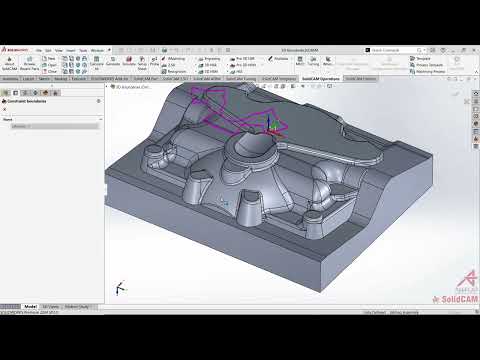Image resolution: width=480 pixels, height=360 pixels.
Task: Open the Turning operations icon
Action: coord(313,61)
